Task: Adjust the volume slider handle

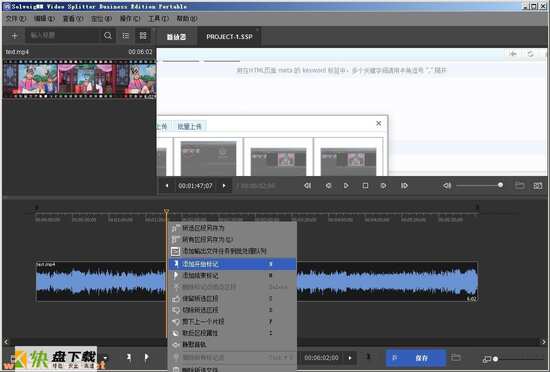Action: [x=500, y=185]
